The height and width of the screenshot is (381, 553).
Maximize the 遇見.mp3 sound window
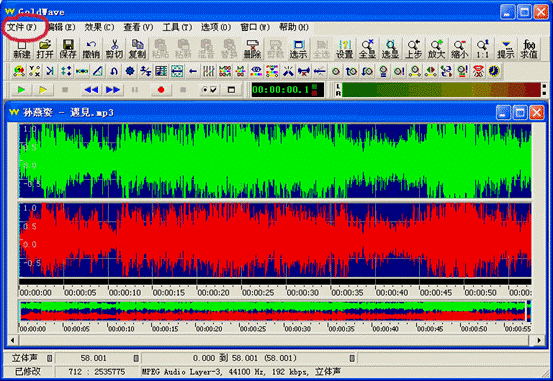tap(520, 113)
